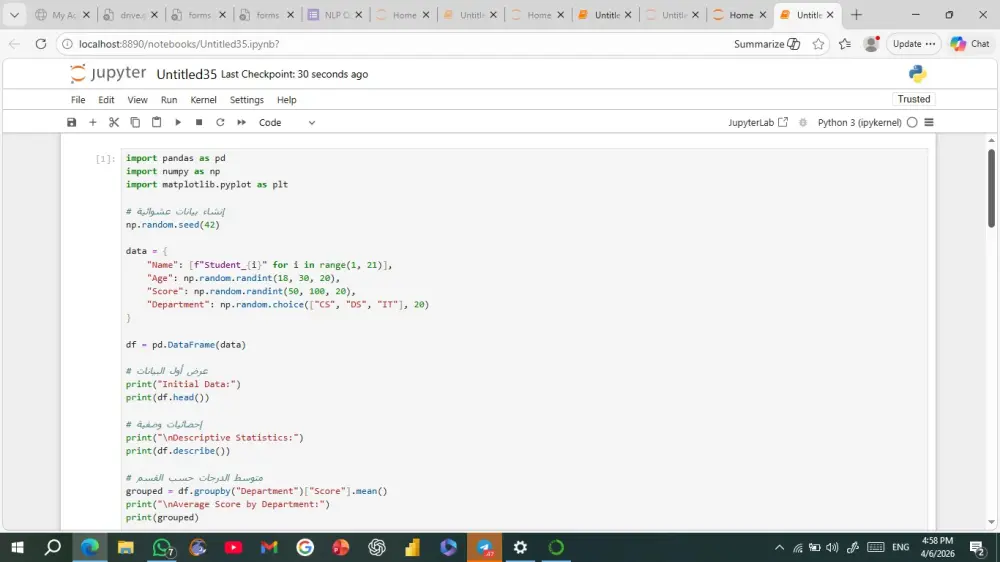Click the Last Checkpoint status text
Viewport: 1000px width, 562px height.
pyautogui.click(x=294, y=74)
